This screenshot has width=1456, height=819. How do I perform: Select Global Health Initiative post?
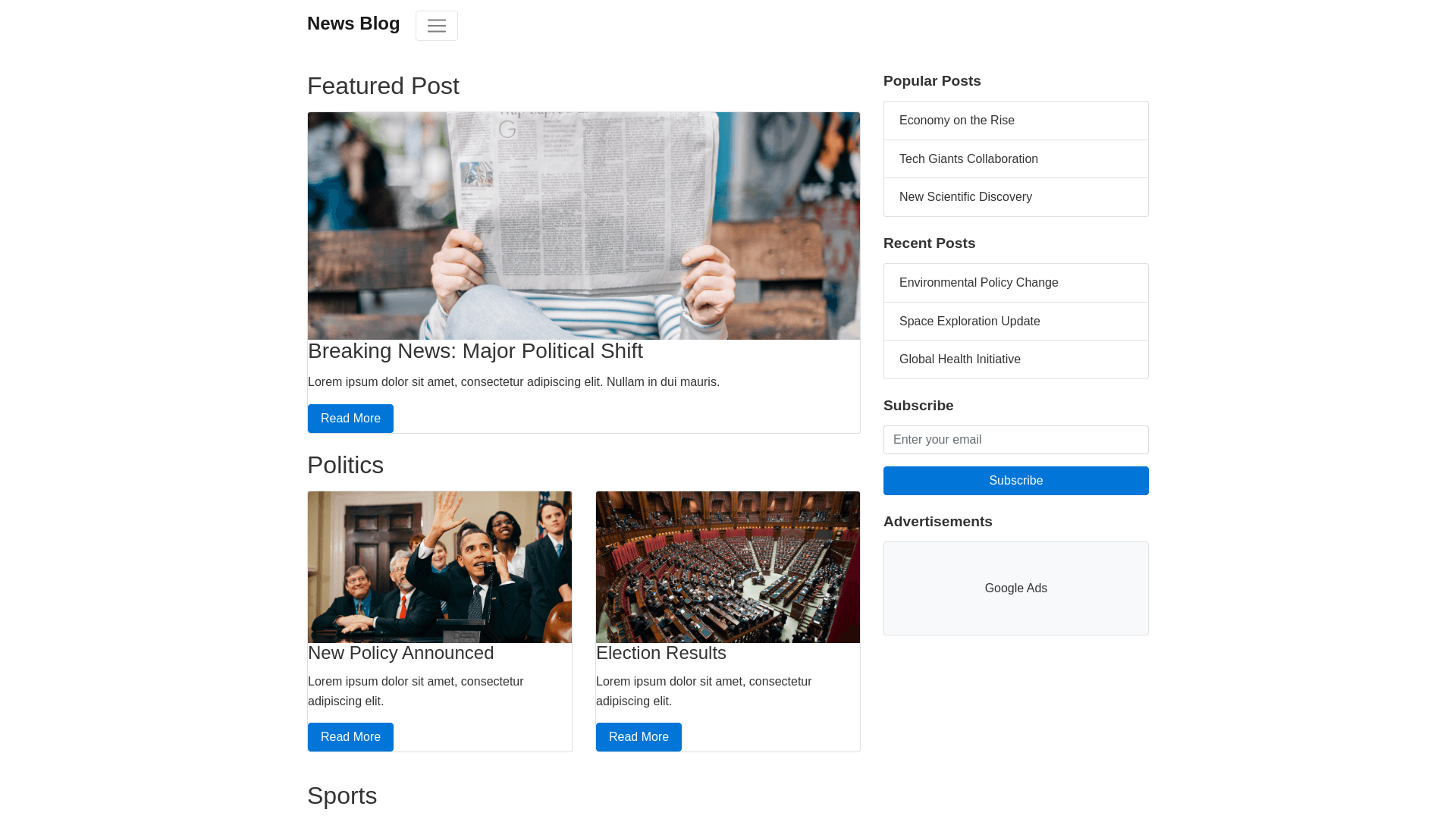pyautogui.click(x=1015, y=359)
